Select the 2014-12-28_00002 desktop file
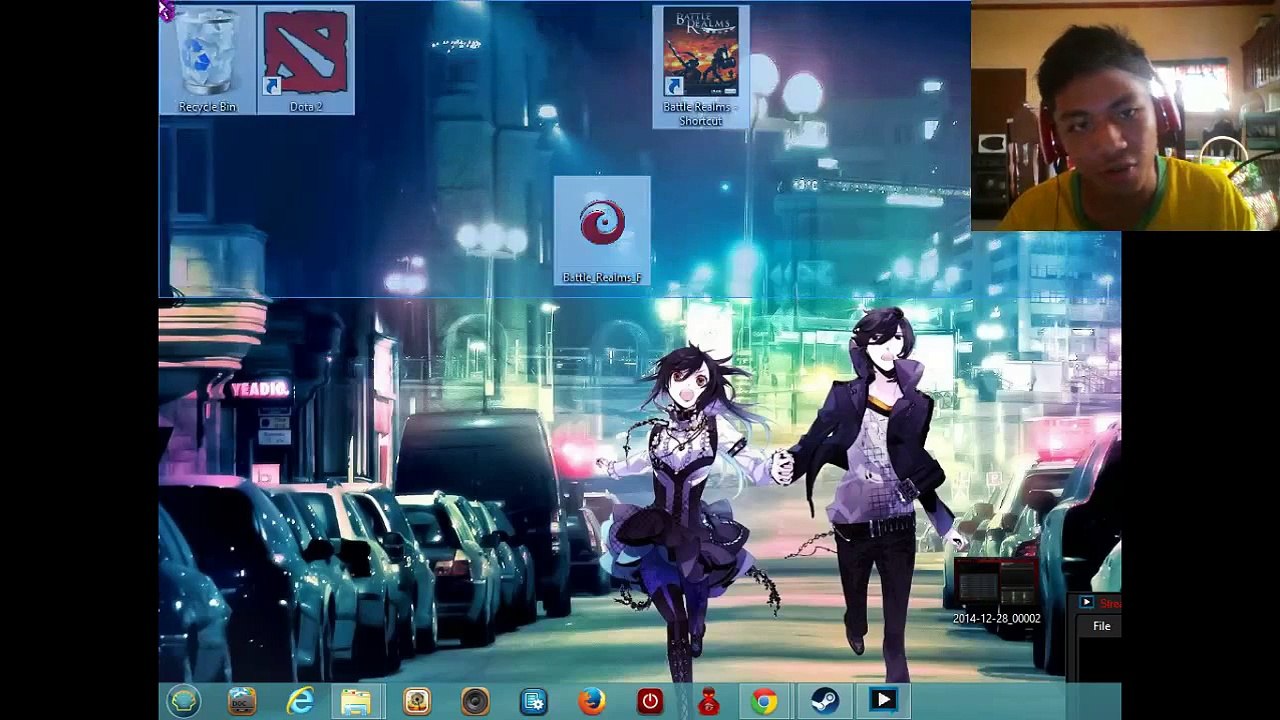Image resolution: width=1280 pixels, height=720 pixels. click(996, 590)
